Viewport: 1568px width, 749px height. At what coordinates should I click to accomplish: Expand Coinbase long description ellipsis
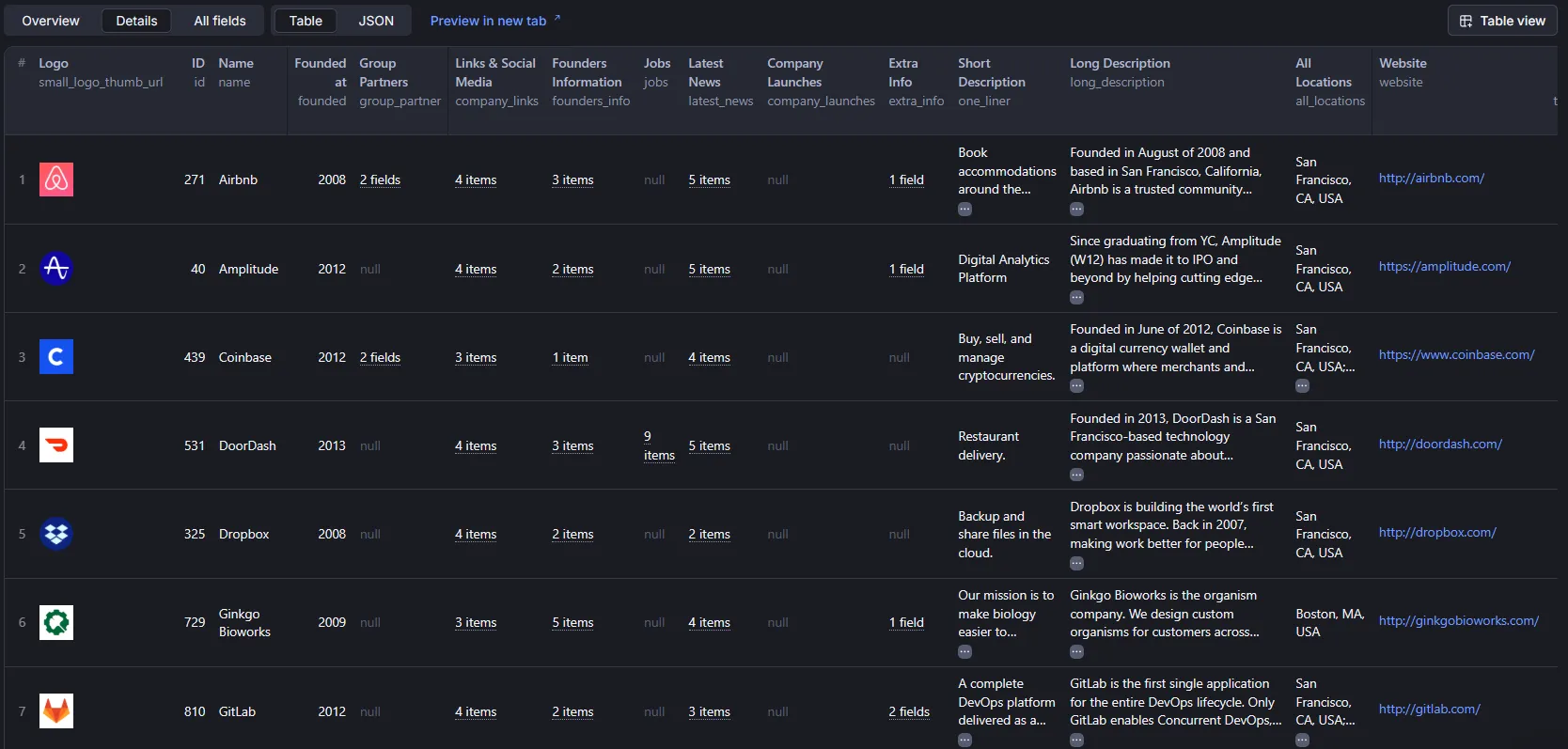tap(1076, 386)
